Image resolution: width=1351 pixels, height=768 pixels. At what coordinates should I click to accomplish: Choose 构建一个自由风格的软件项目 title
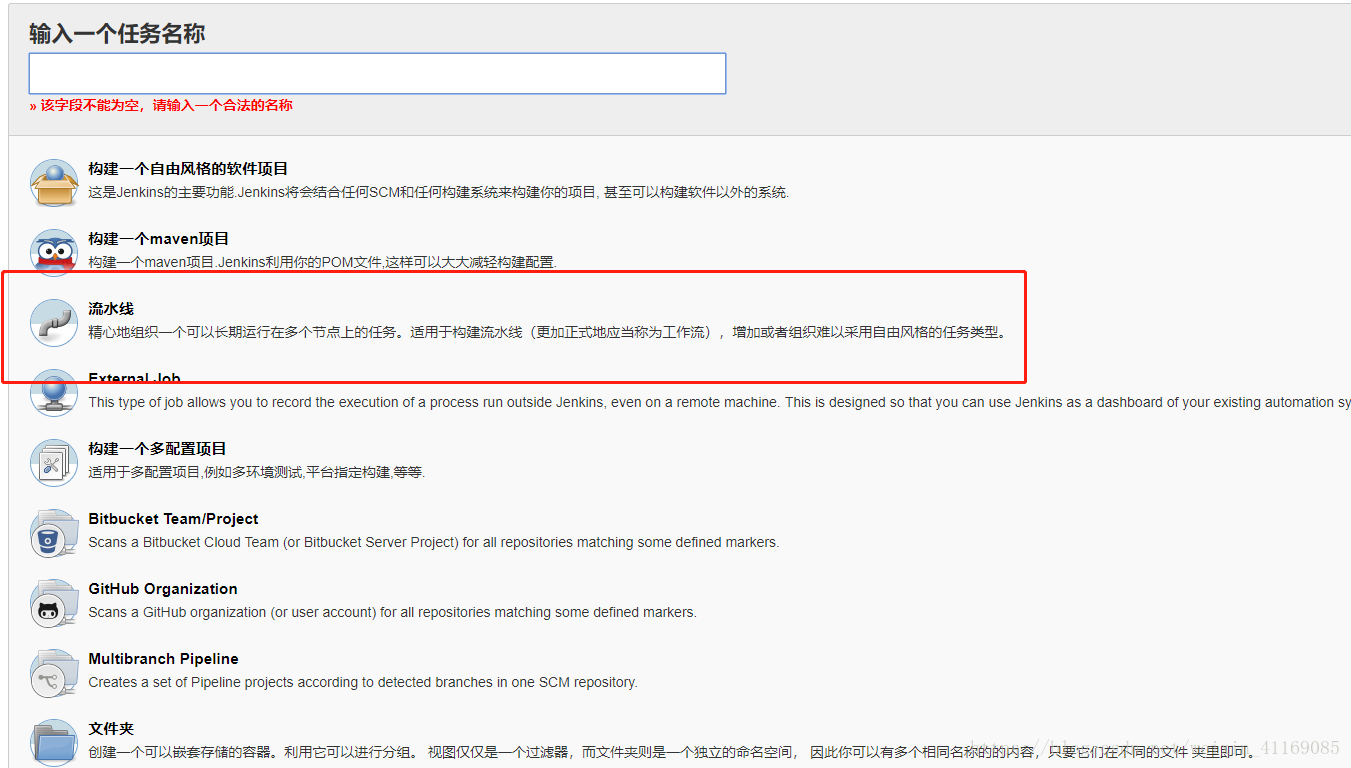pyautogui.click(x=188, y=169)
